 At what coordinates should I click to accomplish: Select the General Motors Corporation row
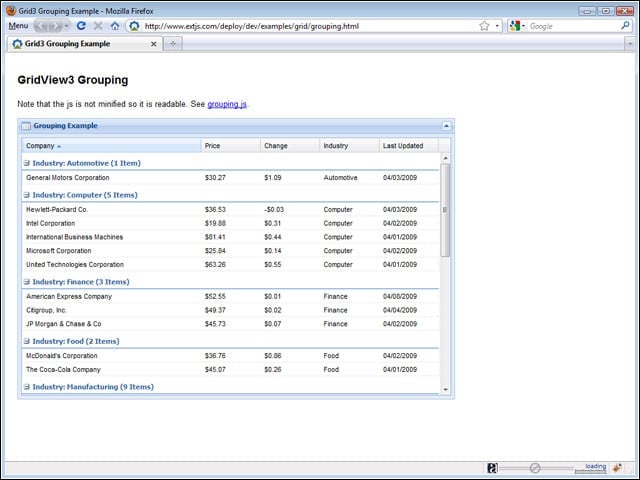tap(231, 178)
